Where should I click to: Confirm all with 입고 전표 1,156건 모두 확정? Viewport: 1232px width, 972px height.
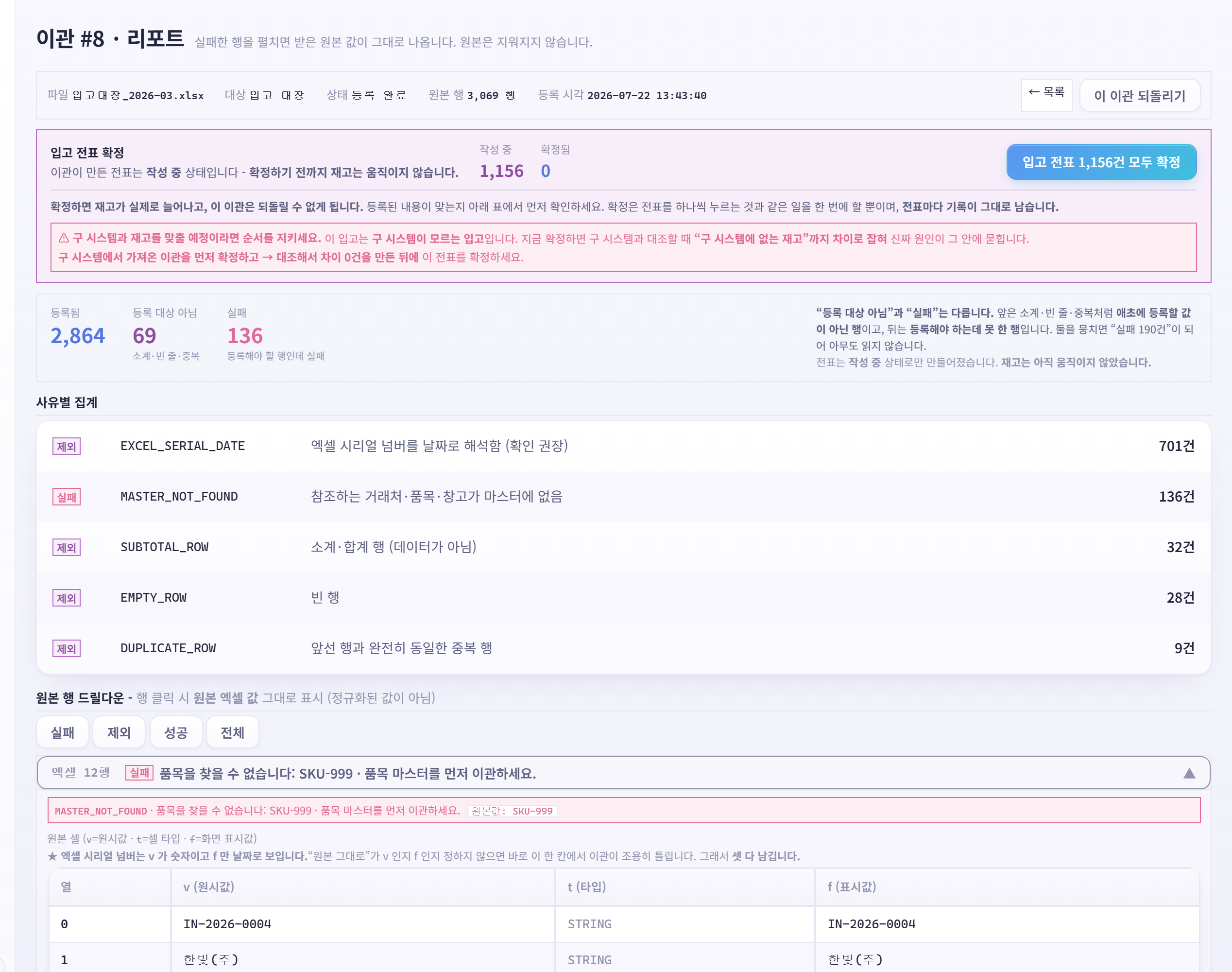pos(1101,162)
